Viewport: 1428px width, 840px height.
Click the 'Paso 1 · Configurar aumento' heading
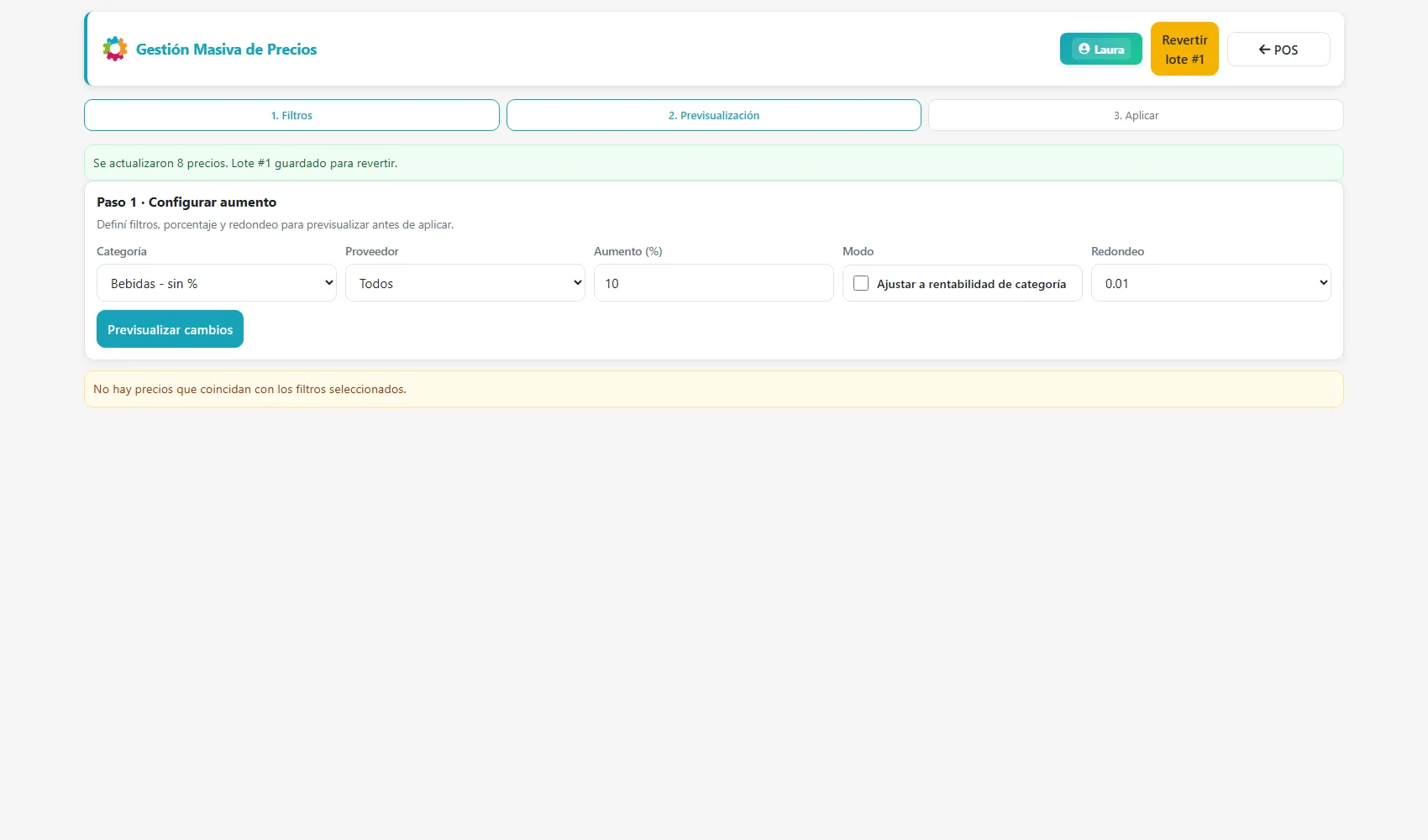point(186,202)
